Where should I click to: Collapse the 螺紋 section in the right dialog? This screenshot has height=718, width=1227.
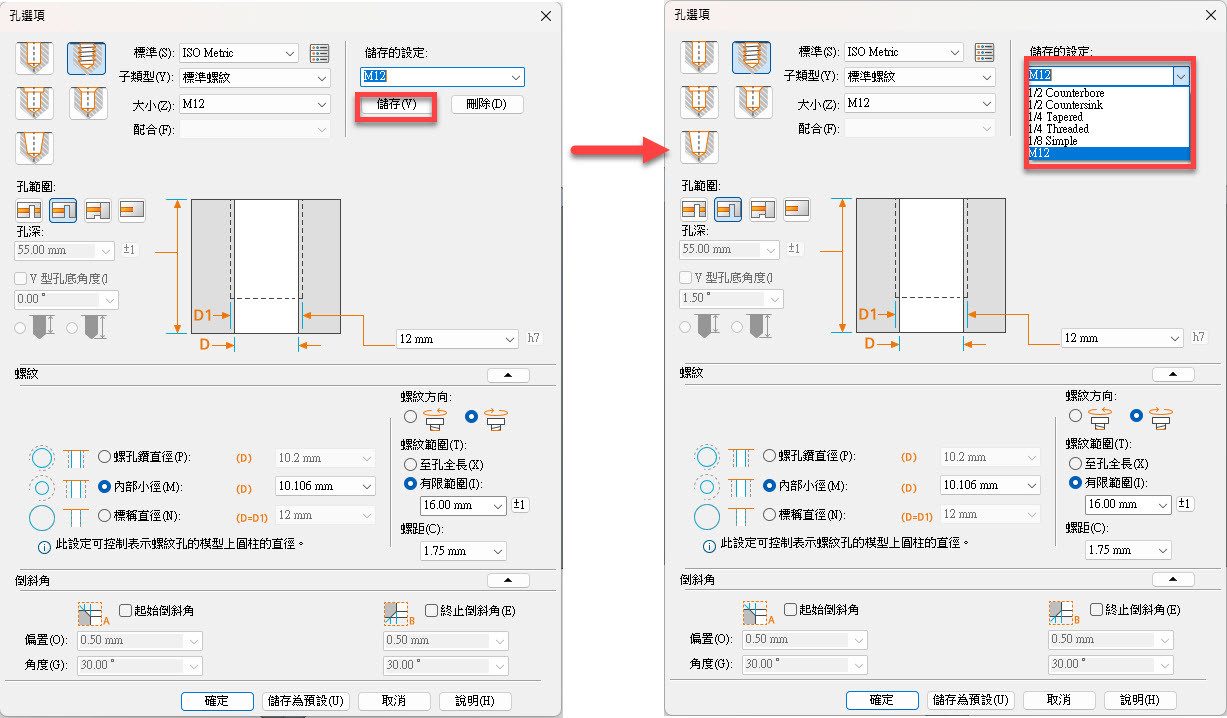coord(1173,374)
